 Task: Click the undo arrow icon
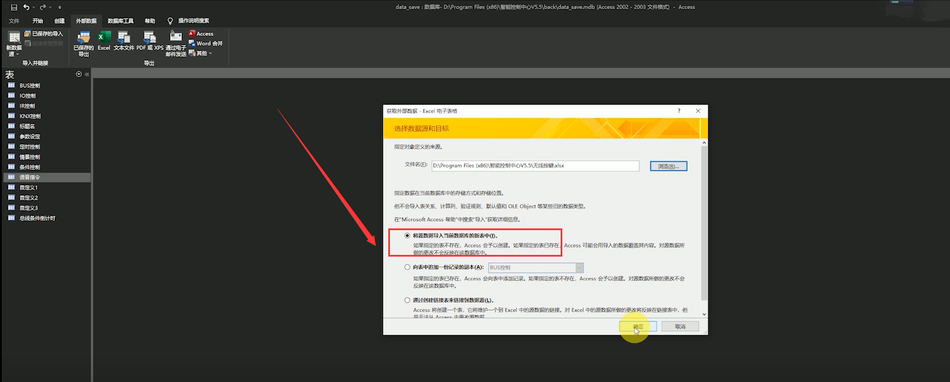(26, 7)
